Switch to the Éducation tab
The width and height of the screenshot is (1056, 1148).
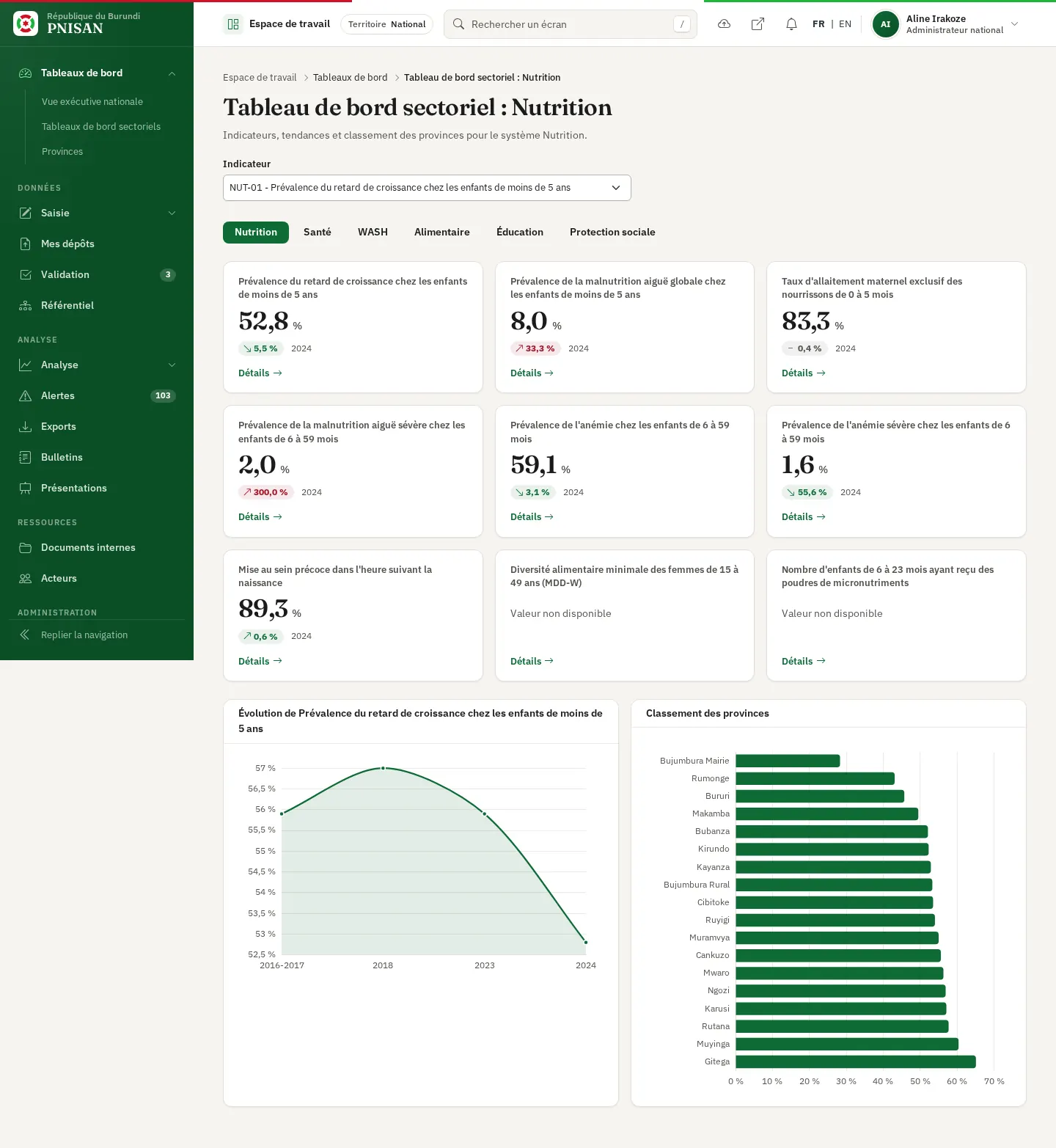click(520, 232)
